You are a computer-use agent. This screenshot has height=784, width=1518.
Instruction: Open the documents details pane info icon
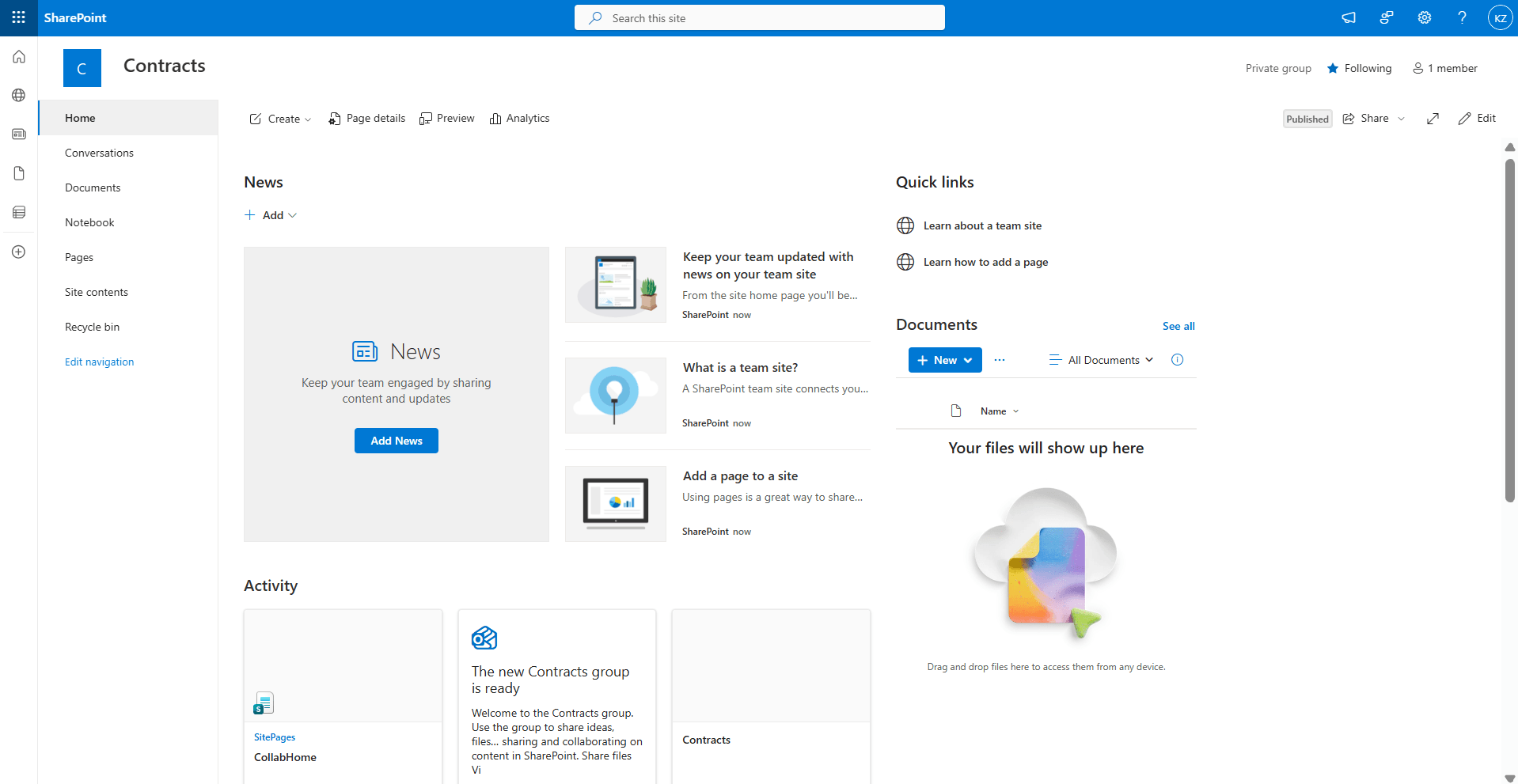[1178, 360]
